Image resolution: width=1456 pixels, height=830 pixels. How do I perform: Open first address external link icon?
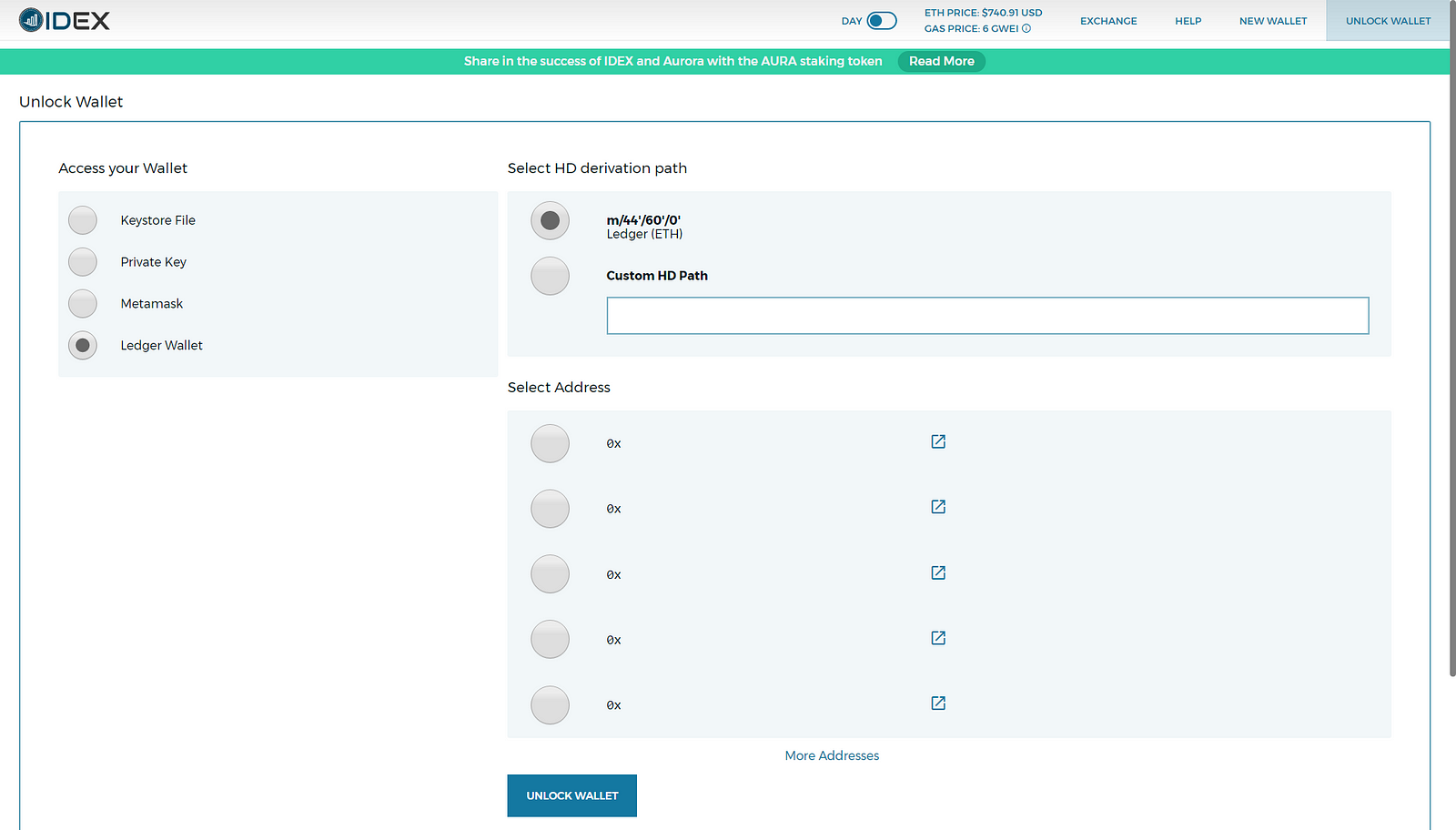[938, 441]
